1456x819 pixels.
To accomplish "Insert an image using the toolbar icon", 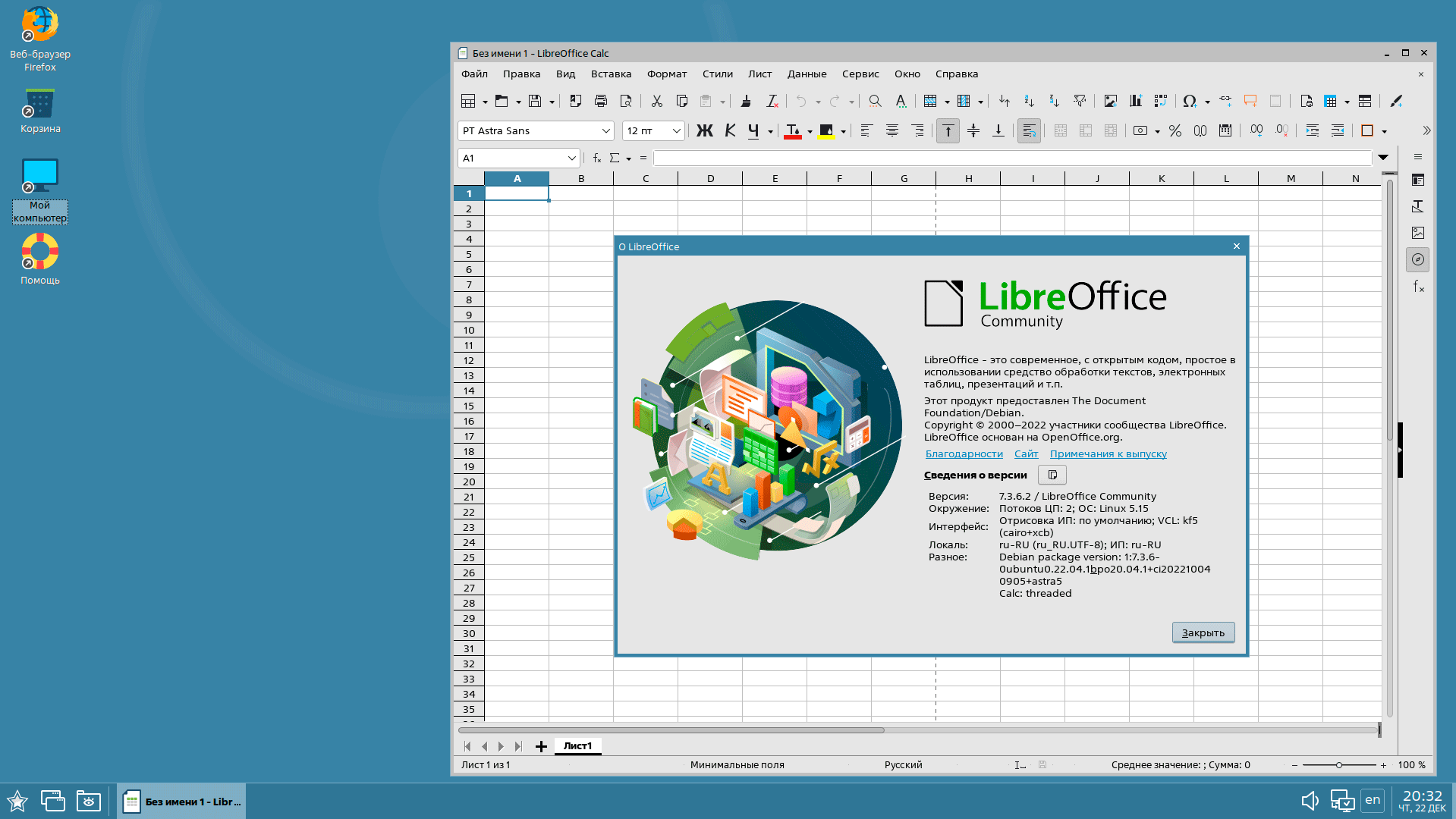I will pyautogui.click(x=1111, y=101).
